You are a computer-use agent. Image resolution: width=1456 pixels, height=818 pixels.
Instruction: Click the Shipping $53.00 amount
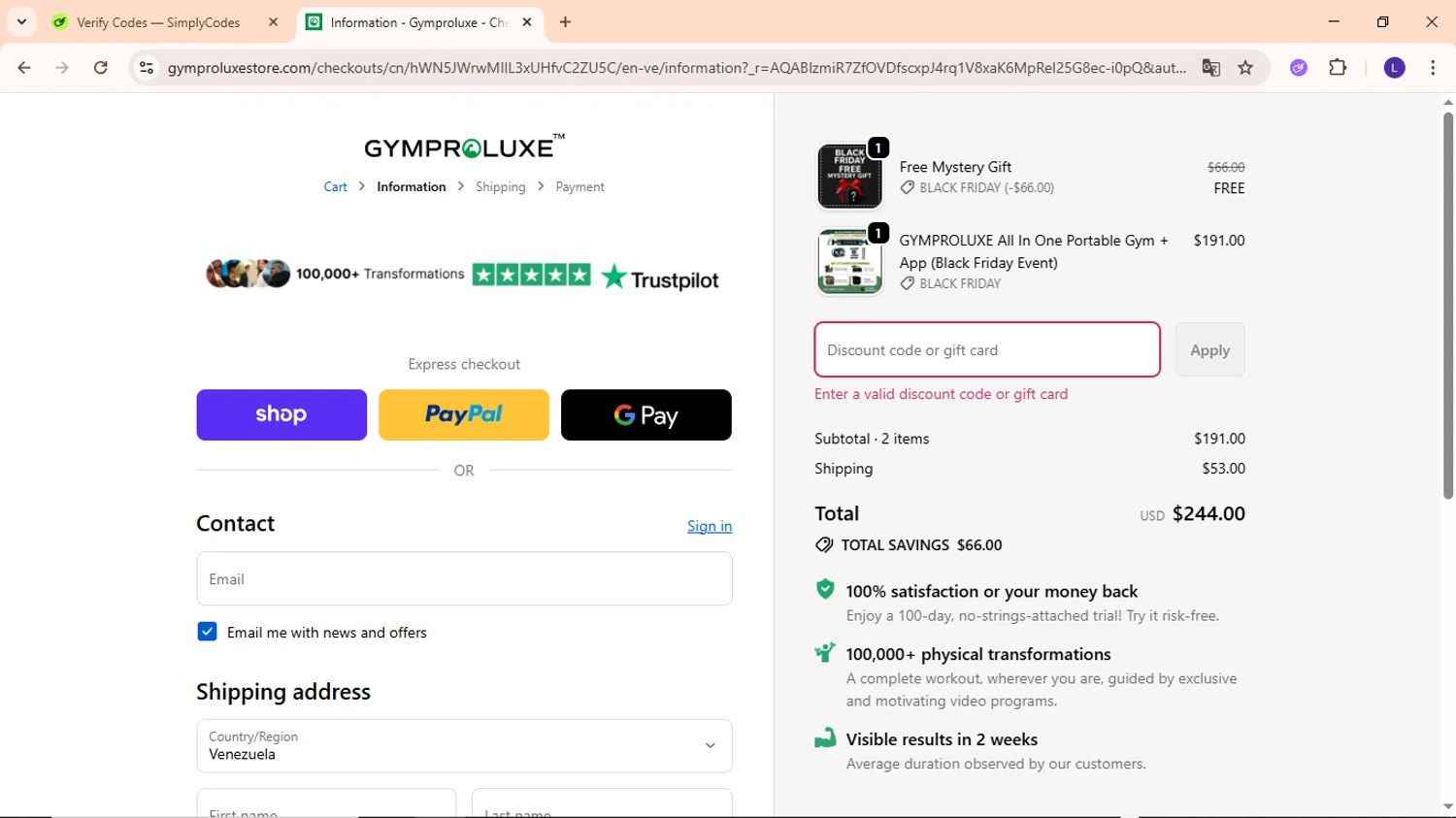pyautogui.click(x=1223, y=469)
